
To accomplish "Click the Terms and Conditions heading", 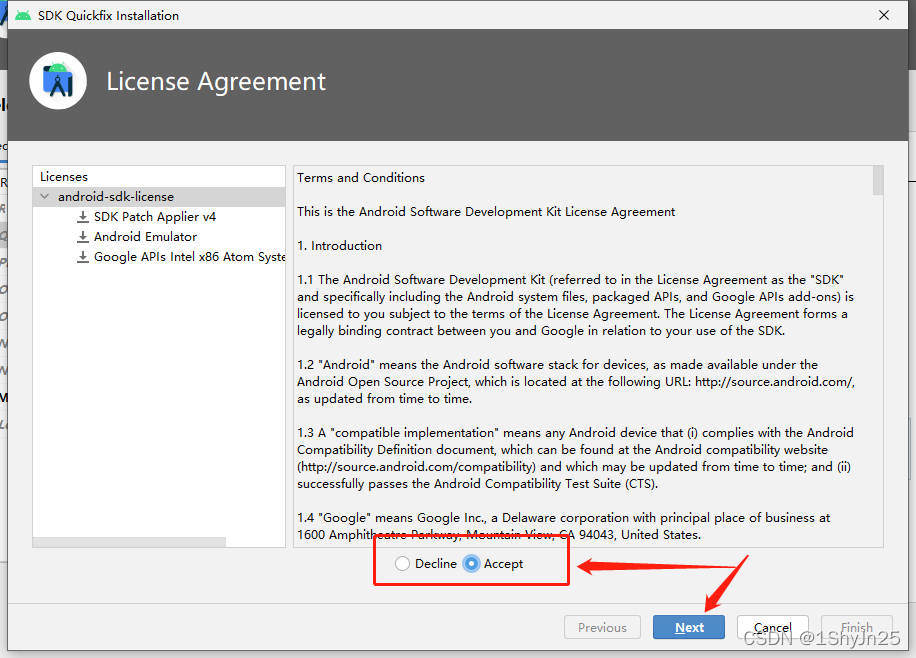I will 360,178.
